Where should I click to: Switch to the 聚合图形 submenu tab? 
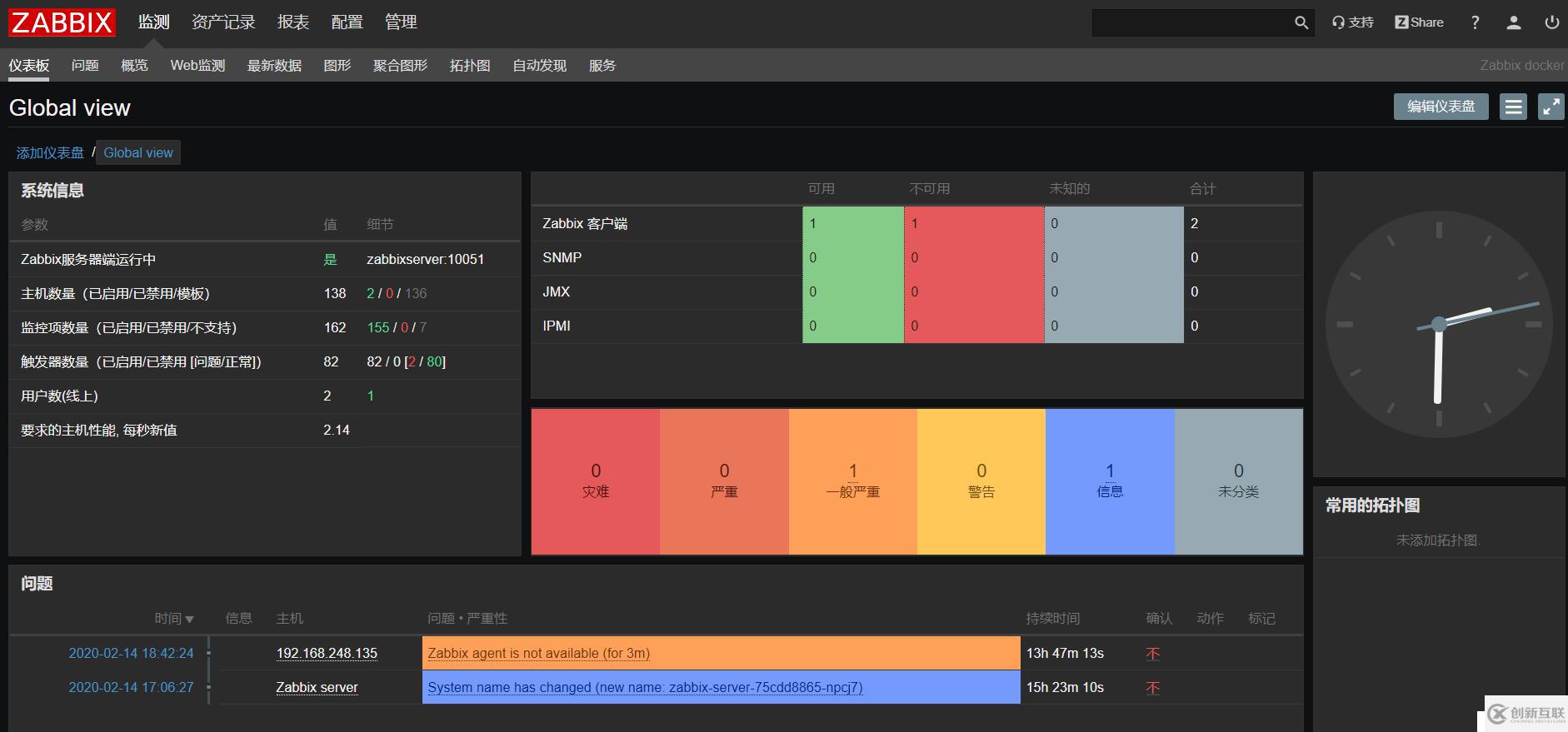[x=400, y=65]
